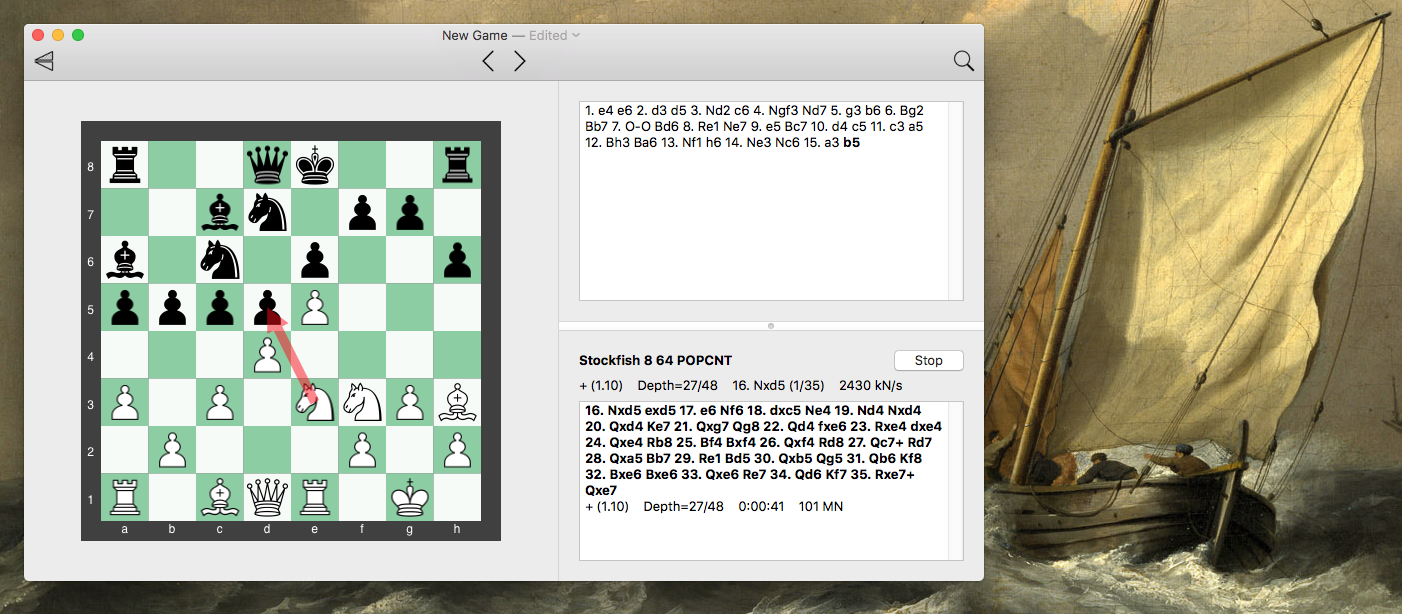
Task: Select the black pawn on h6
Action: pyautogui.click(x=457, y=260)
